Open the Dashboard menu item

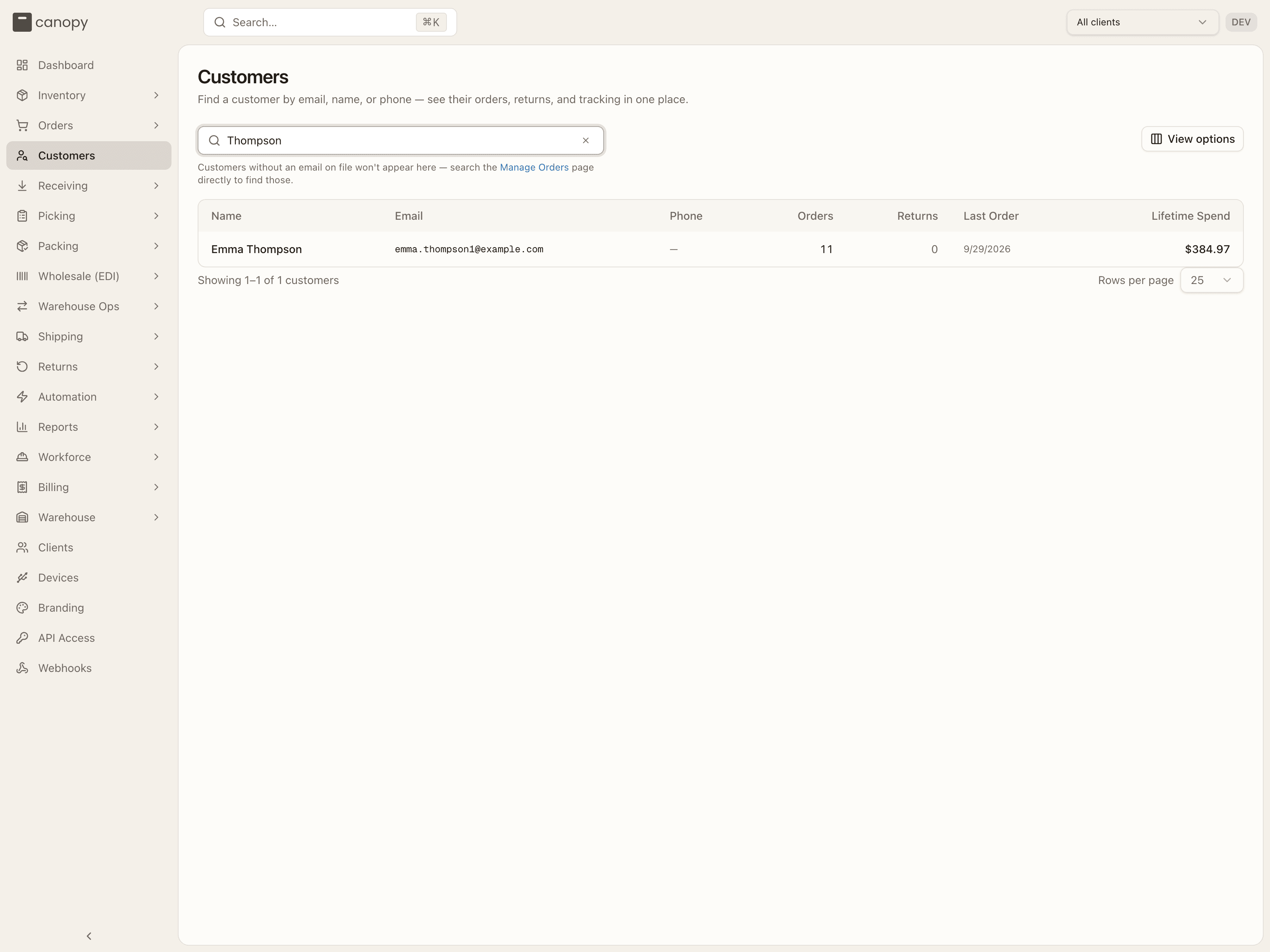89,65
